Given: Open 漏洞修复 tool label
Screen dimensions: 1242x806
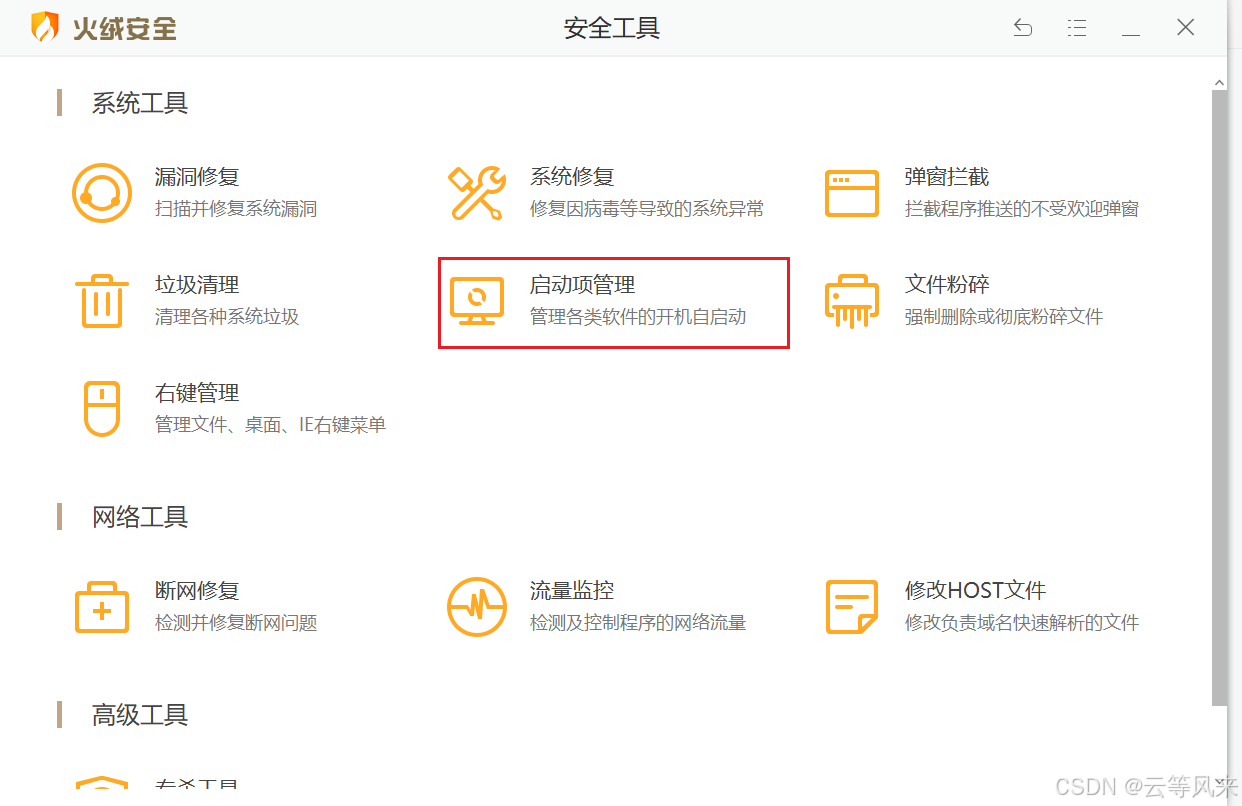Looking at the screenshot, I should (x=197, y=177).
